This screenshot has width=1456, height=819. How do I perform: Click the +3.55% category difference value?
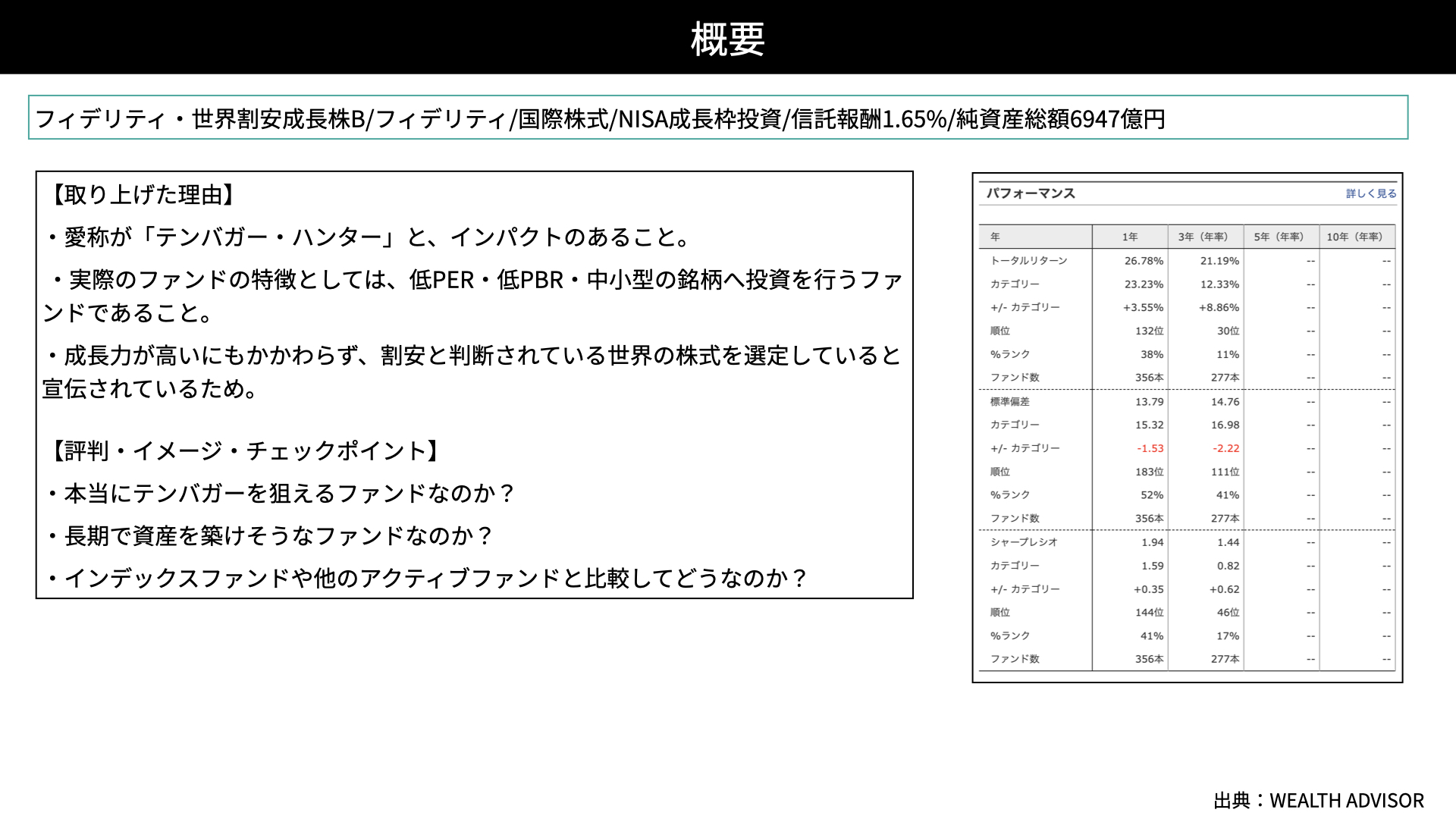pos(1143,308)
